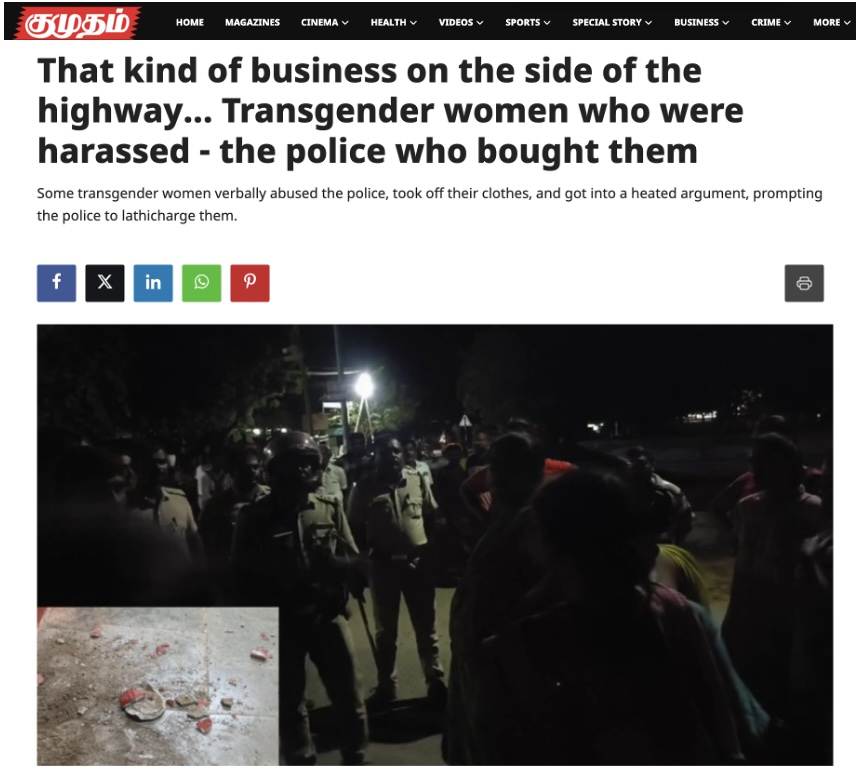Open the Kumudam logo homepage
This screenshot has width=866, height=778.
78,23
